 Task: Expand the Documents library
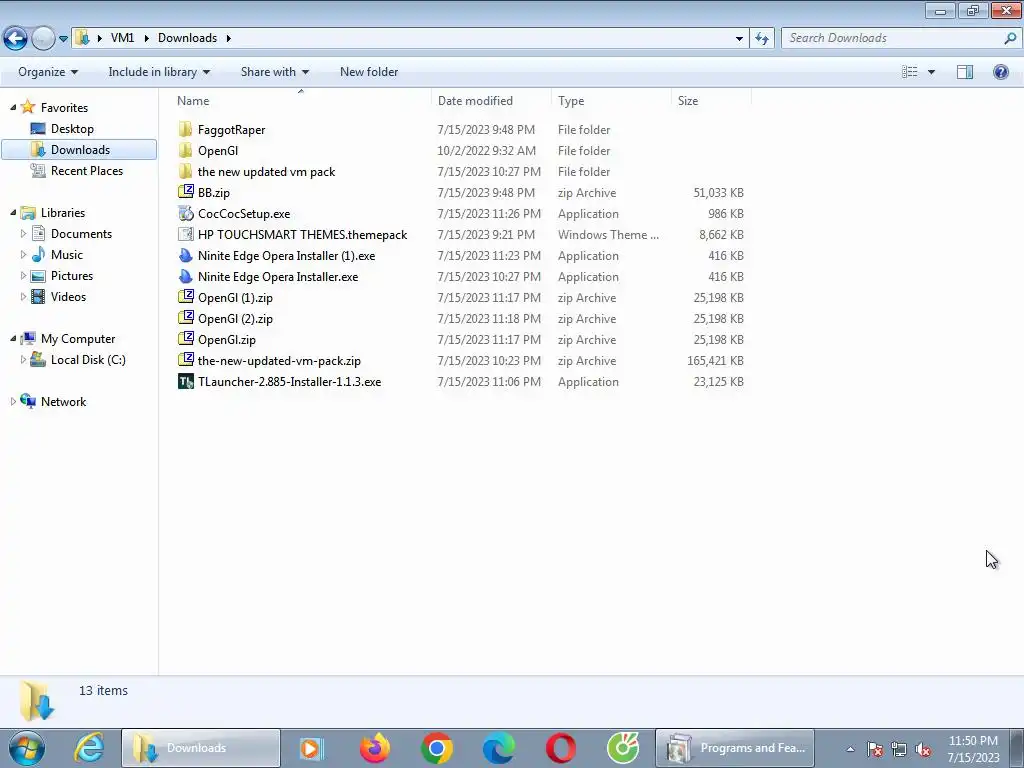(x=24, y=233)
